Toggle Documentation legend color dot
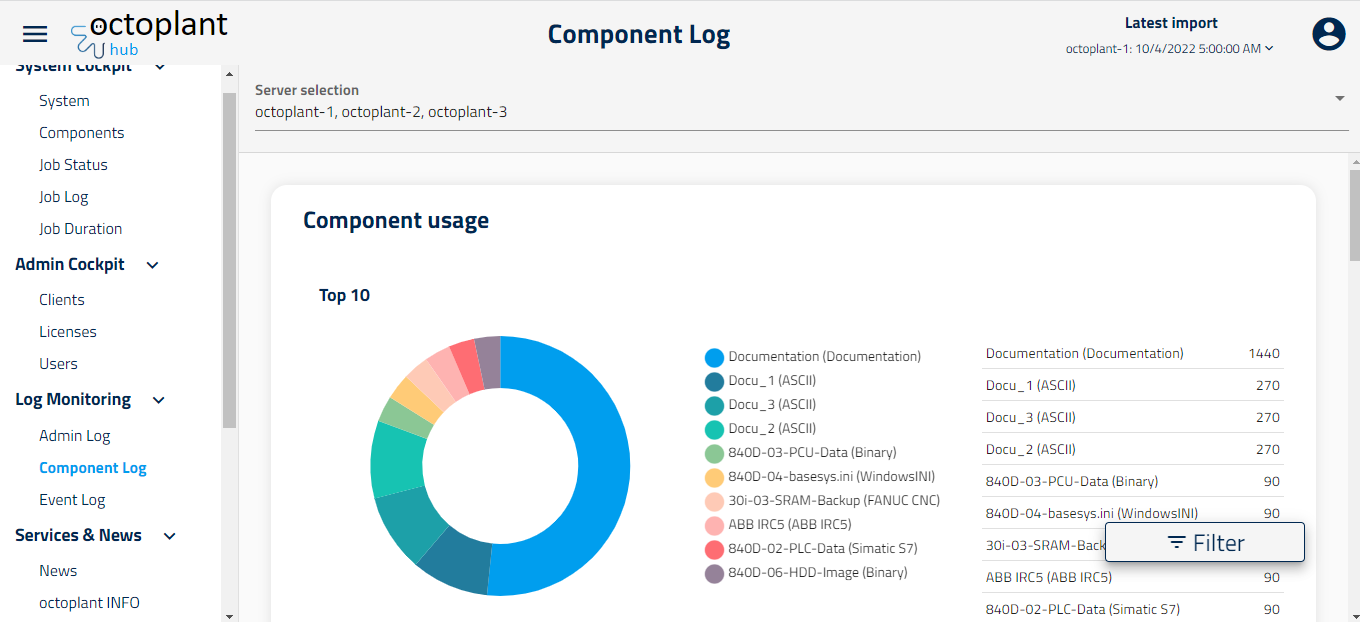 tap(714, 357)
